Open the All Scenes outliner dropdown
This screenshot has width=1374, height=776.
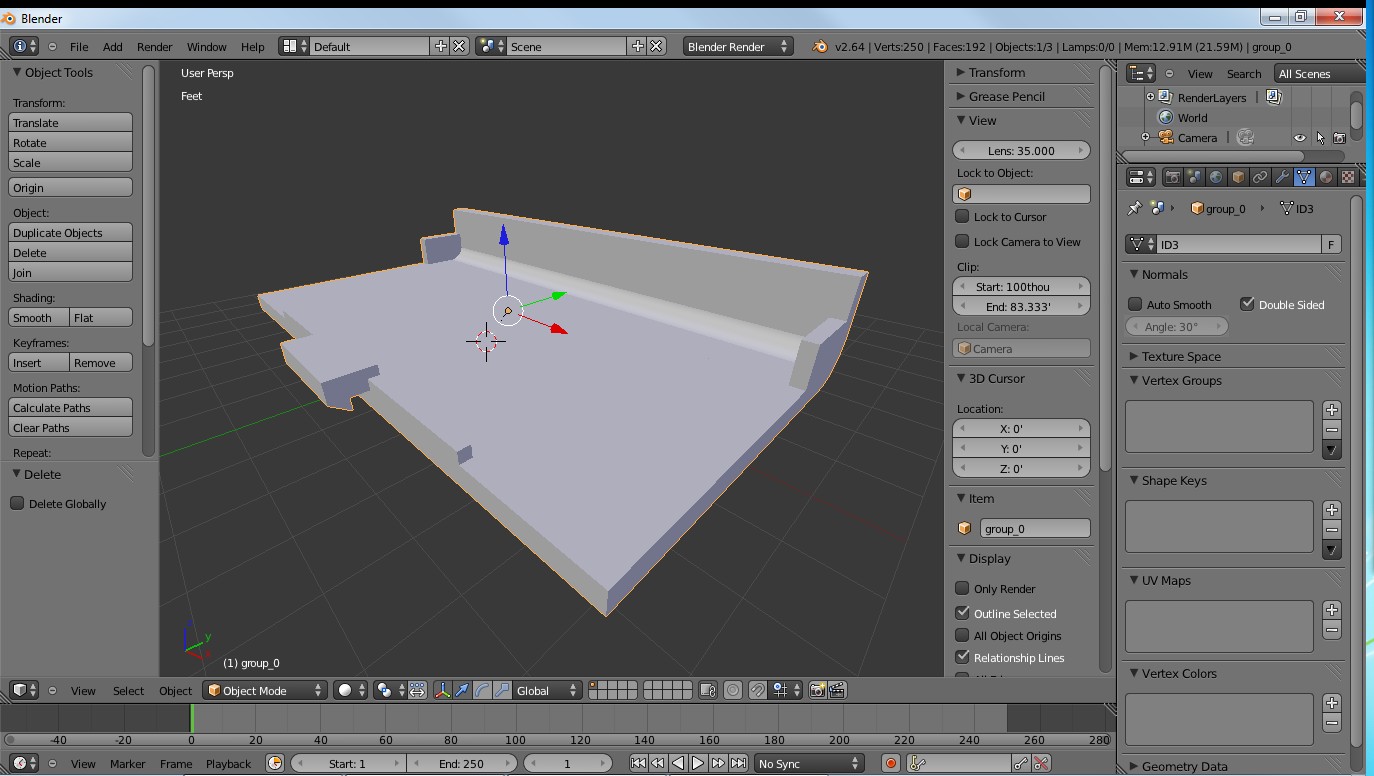[x=1318, y=73]
